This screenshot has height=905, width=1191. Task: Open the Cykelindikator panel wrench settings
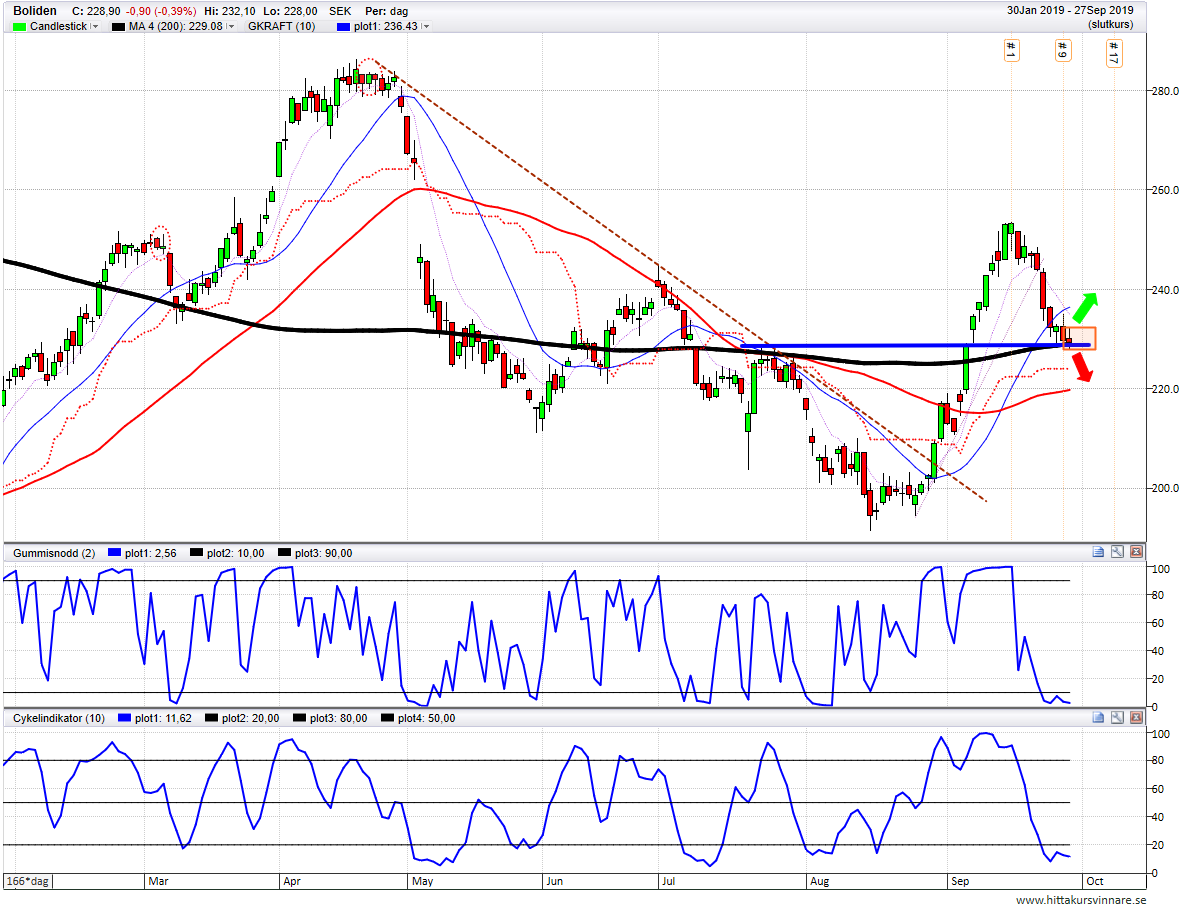(1117, 717)
